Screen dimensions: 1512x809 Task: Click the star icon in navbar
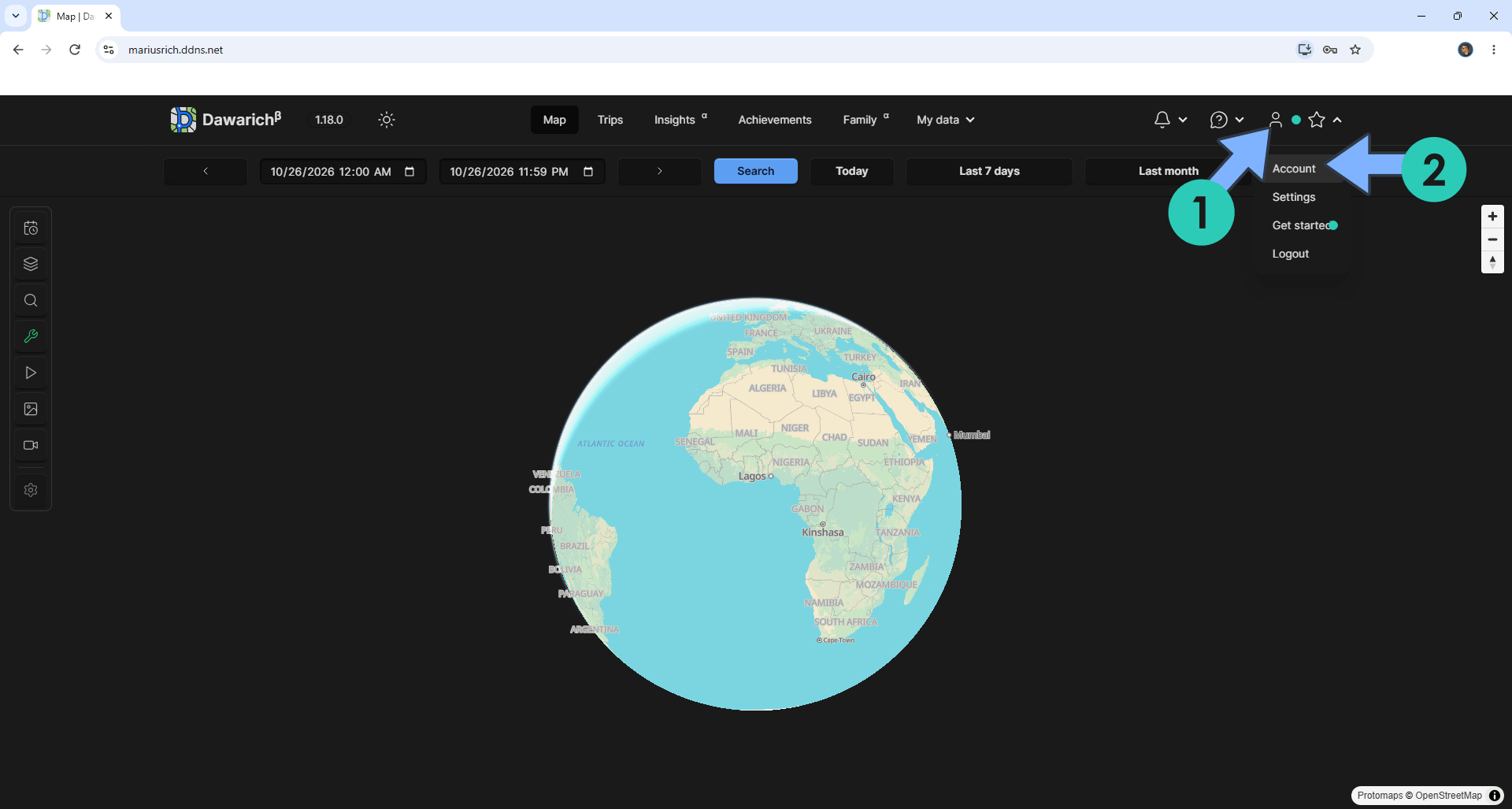pyautogui.click(x=1317, y=120)
